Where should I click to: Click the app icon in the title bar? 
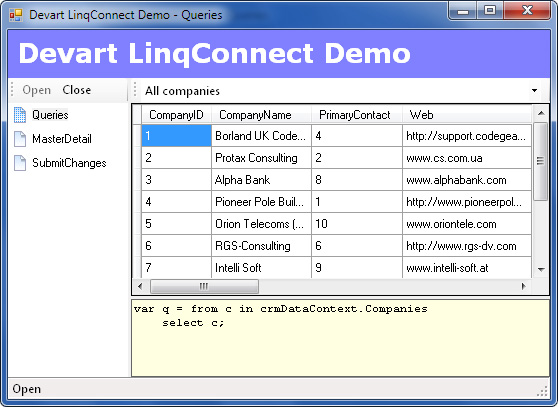pos(16,15)
